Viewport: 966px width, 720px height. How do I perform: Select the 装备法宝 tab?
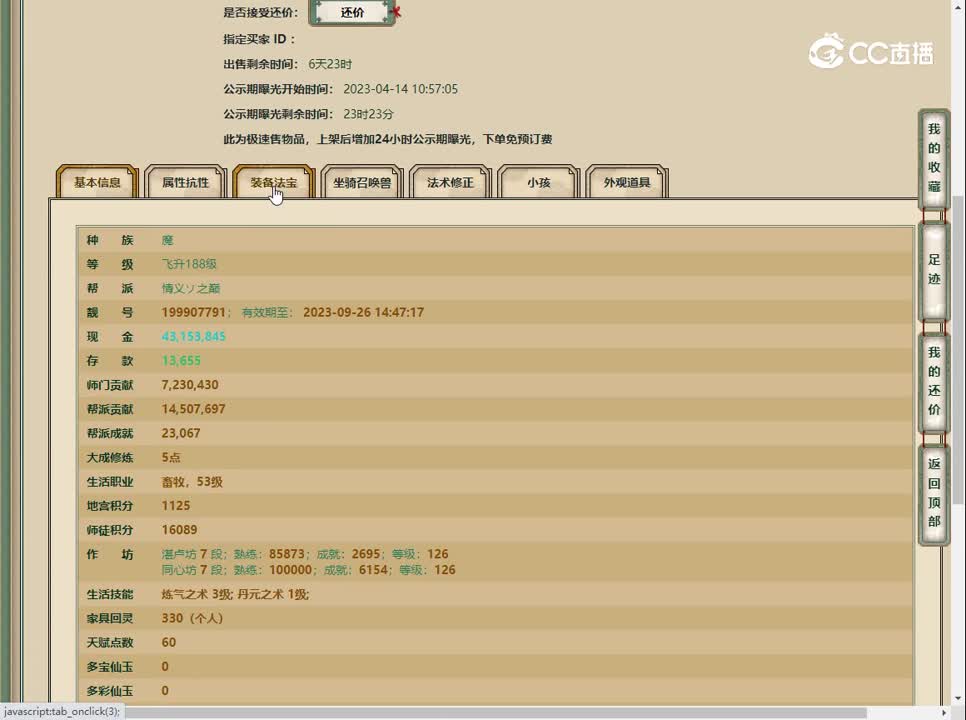(273, 183)
